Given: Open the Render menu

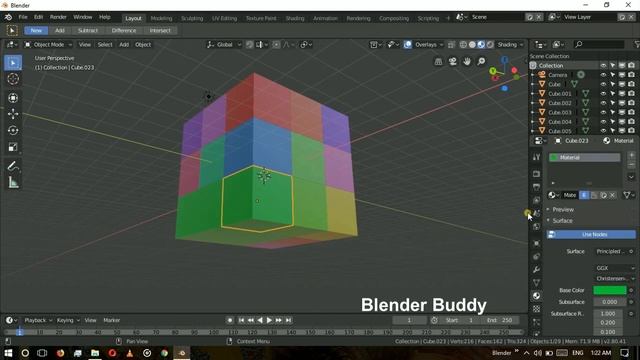Looking at the screenshot, I should (x=58, y=18).
